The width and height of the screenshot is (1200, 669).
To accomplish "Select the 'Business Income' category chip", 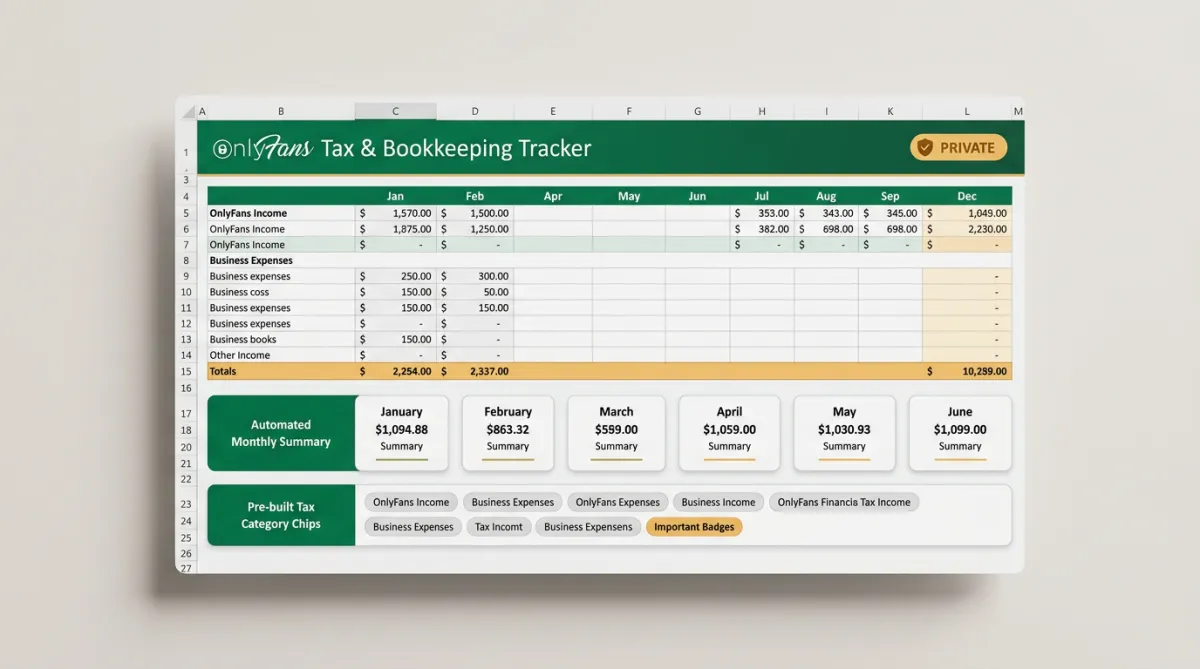I will pos(719,502).
